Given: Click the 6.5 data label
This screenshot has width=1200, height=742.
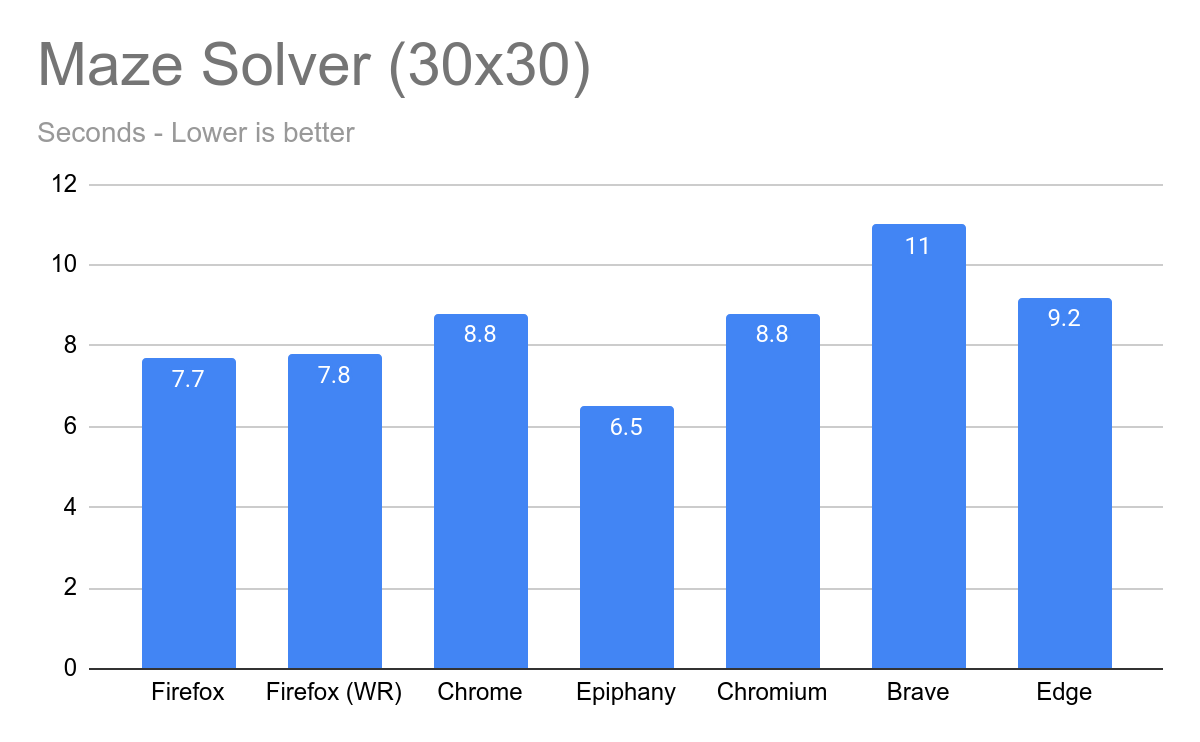Looking at the screenshot, I should click(626, 427).
